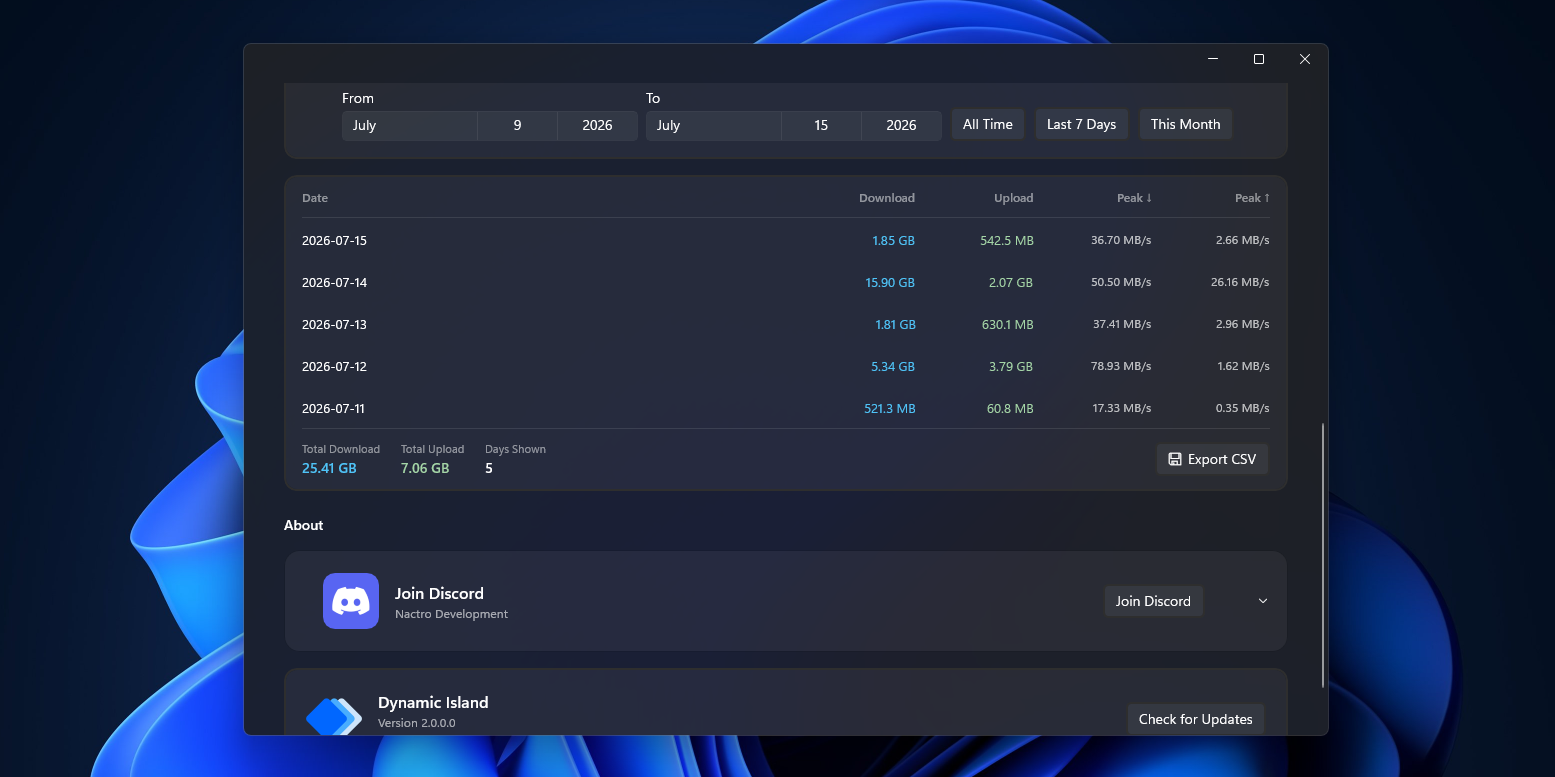Click the 2.07 GB upload value

click(1011, 283)
